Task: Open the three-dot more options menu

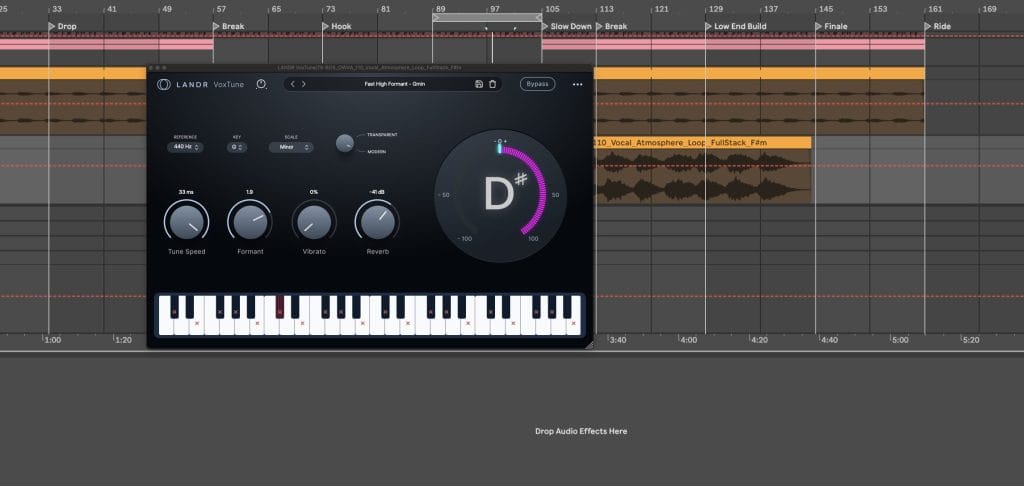Action: pos(577,84)
